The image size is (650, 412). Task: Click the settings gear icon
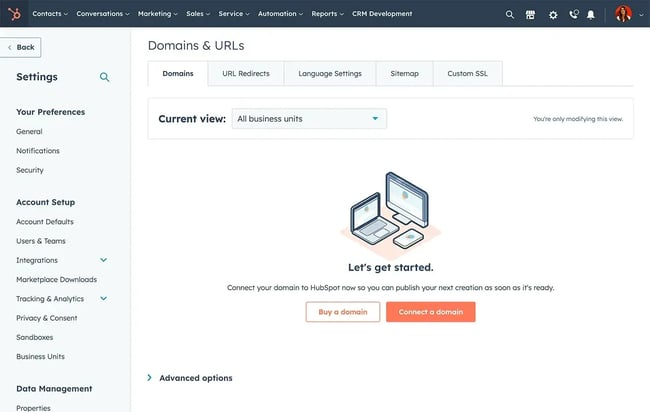tap(553, 15)
